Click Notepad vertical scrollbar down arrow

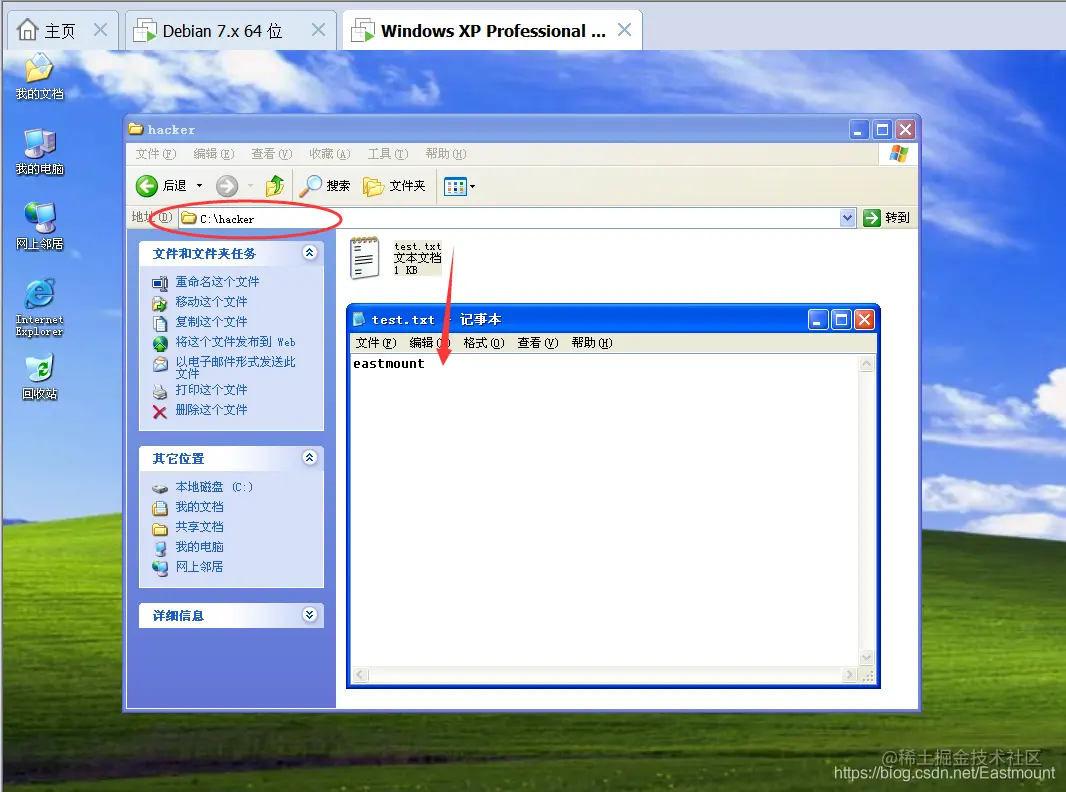pyautogui.click(x=866, y=657)
